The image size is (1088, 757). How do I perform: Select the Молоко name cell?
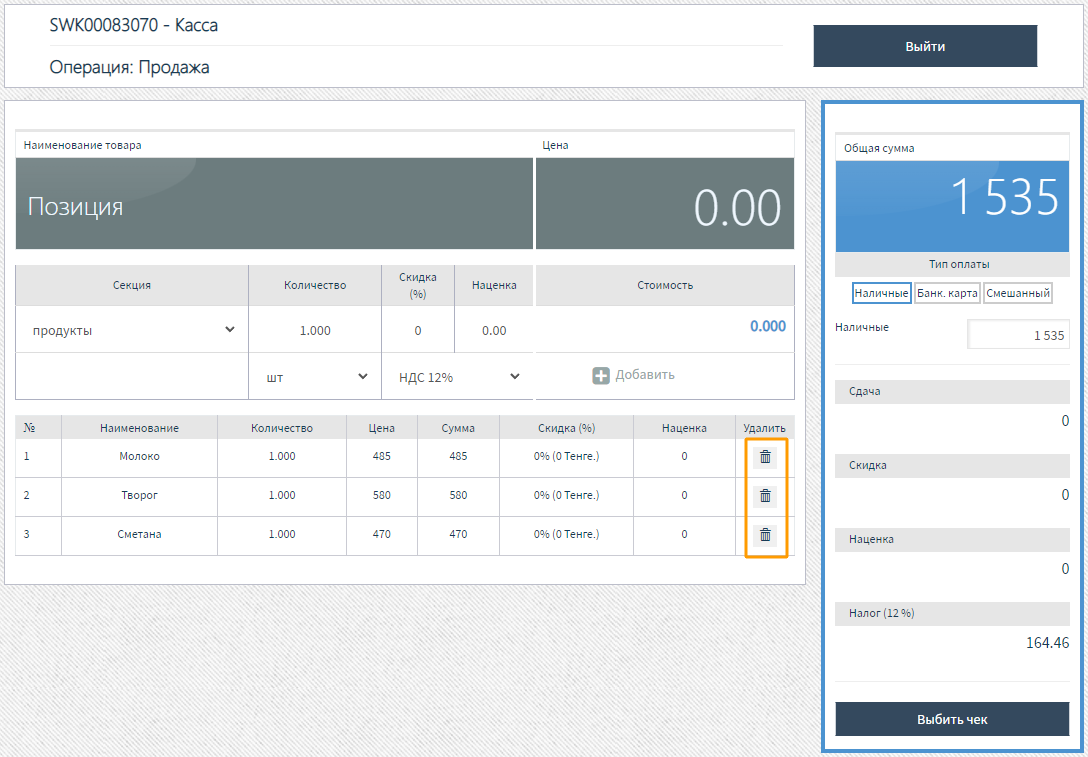click(x=139, y=457)
